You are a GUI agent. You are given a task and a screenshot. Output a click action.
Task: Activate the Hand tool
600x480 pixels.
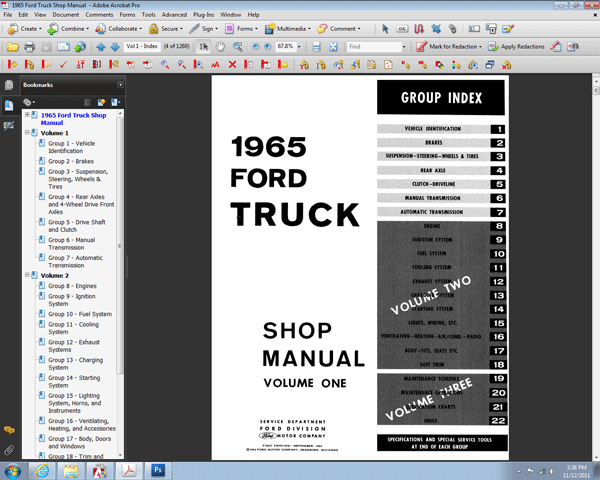(x=220, y=47)
